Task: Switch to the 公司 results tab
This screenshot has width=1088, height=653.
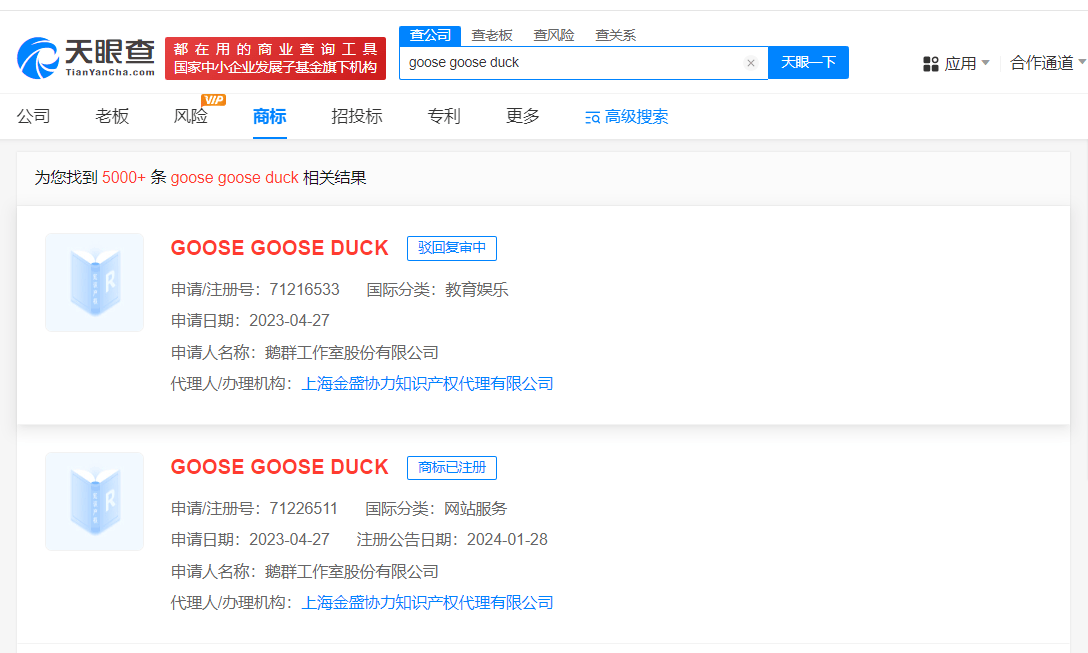Action: 33,116
